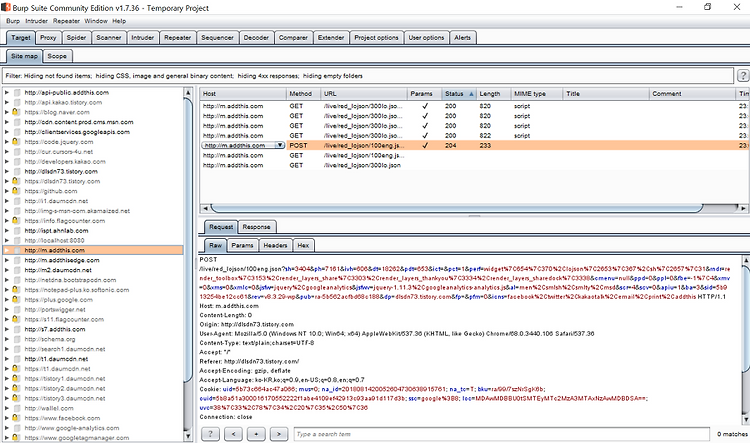
Task: Click the search help question mark button
Action: click(x=210, y=434)
